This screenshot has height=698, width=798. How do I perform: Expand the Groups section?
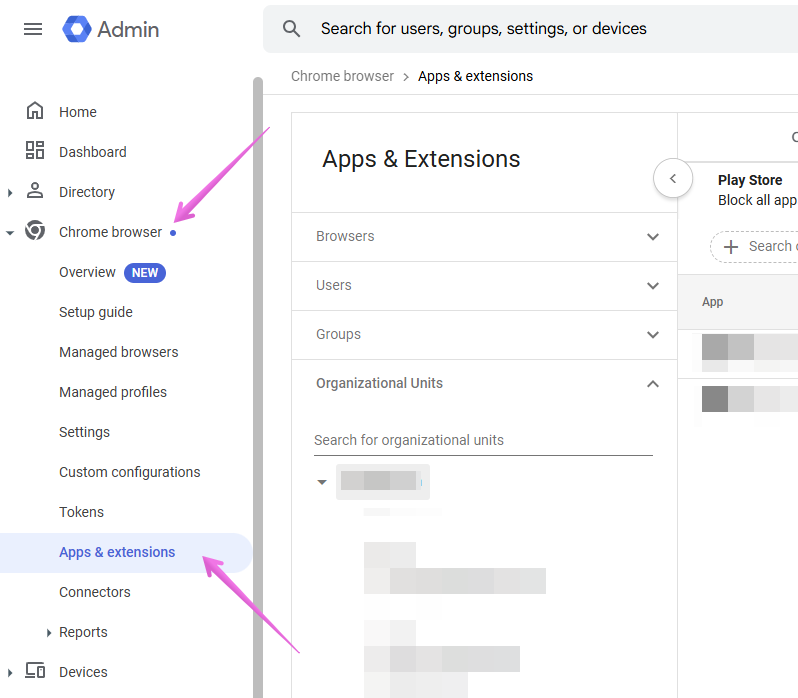(x=653, y=335)
